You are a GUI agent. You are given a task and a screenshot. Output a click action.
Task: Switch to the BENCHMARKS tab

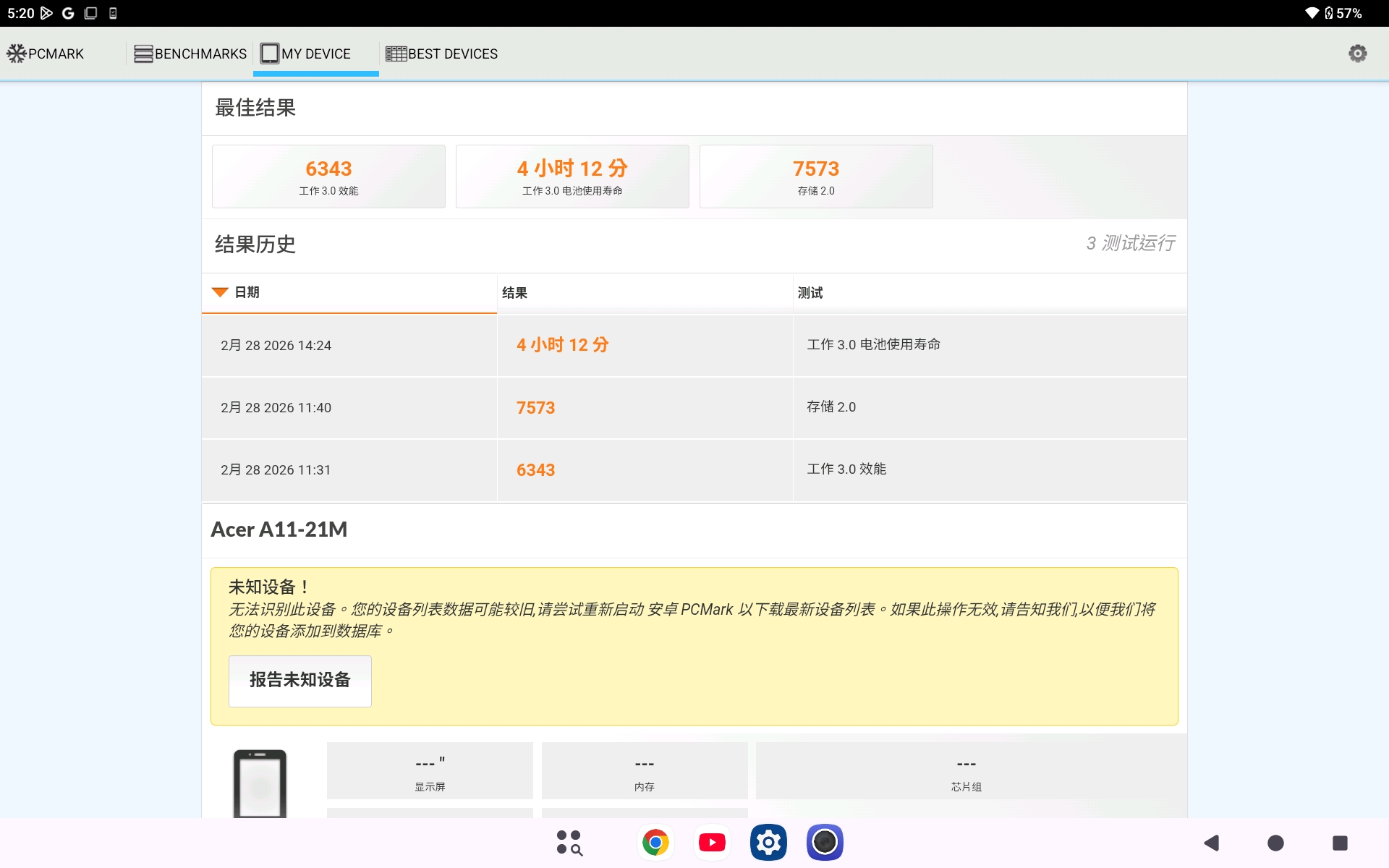click(x=191, y=54)
